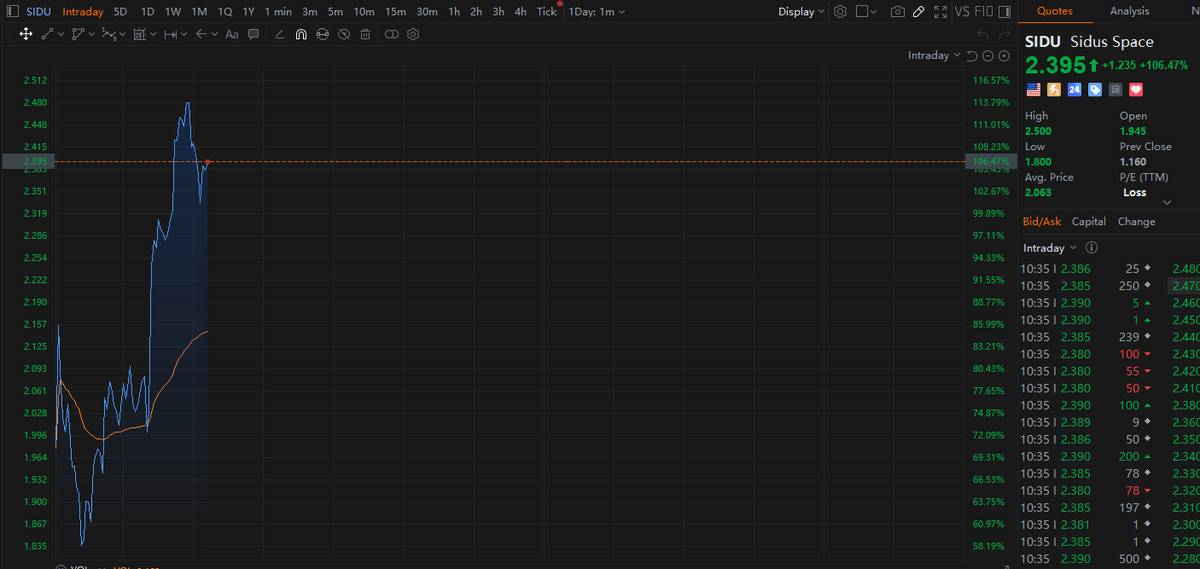Select the measurement projection tool
The image size is (1200, 569).
tap(139, 34)
